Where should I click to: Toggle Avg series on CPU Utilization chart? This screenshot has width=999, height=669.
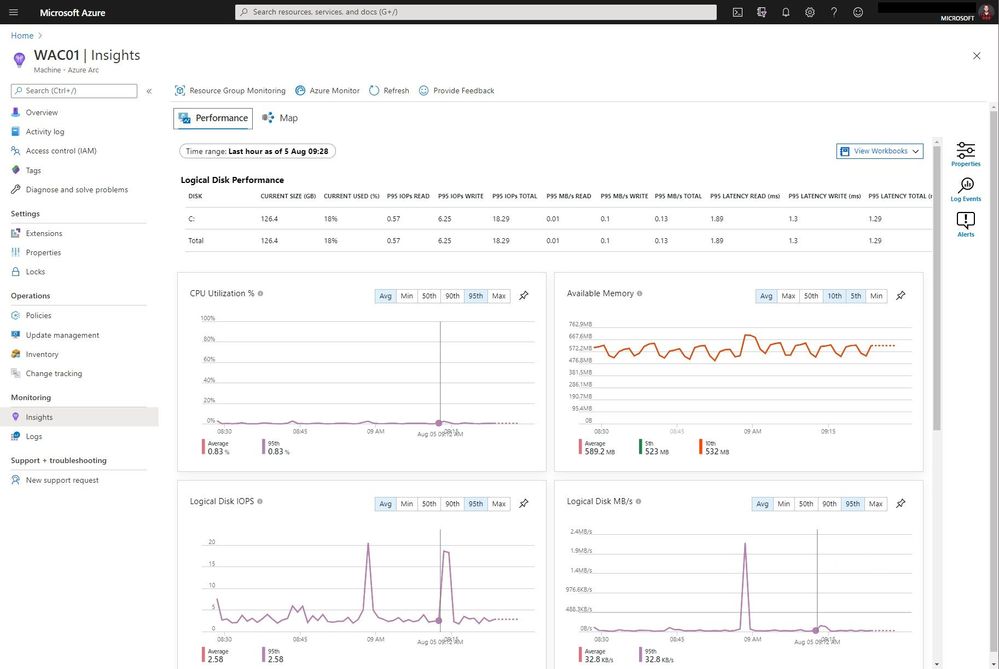[x=385, y=296]
